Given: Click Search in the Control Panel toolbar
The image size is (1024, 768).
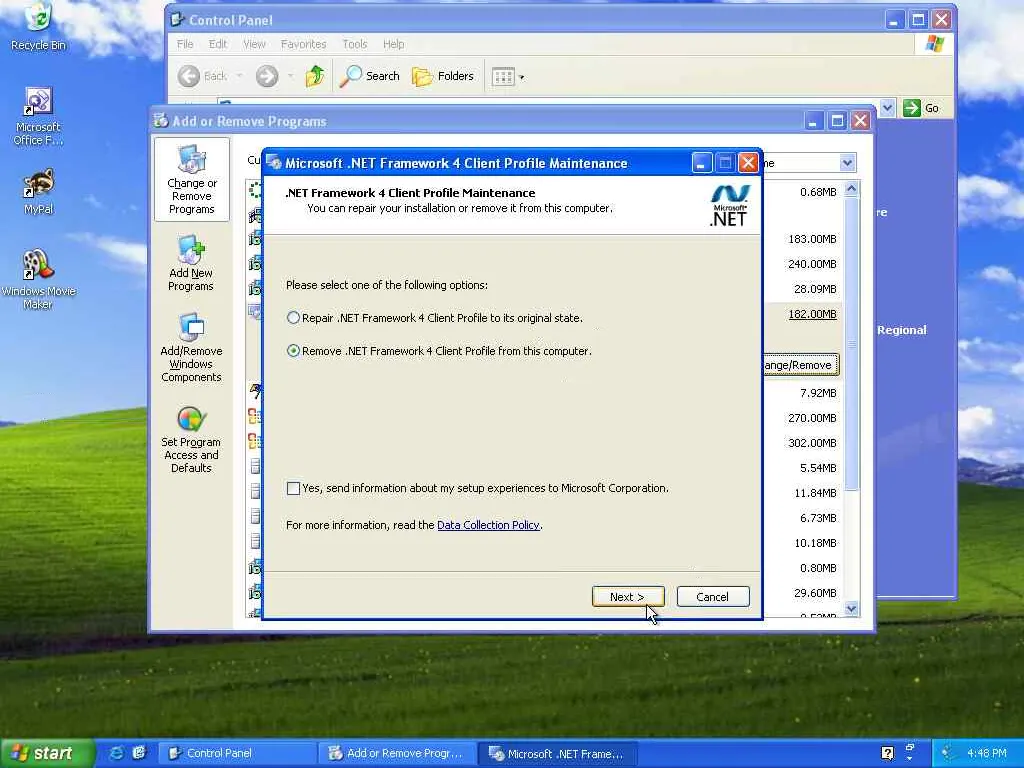Looking at the screenshot, I should click(370, 76).
